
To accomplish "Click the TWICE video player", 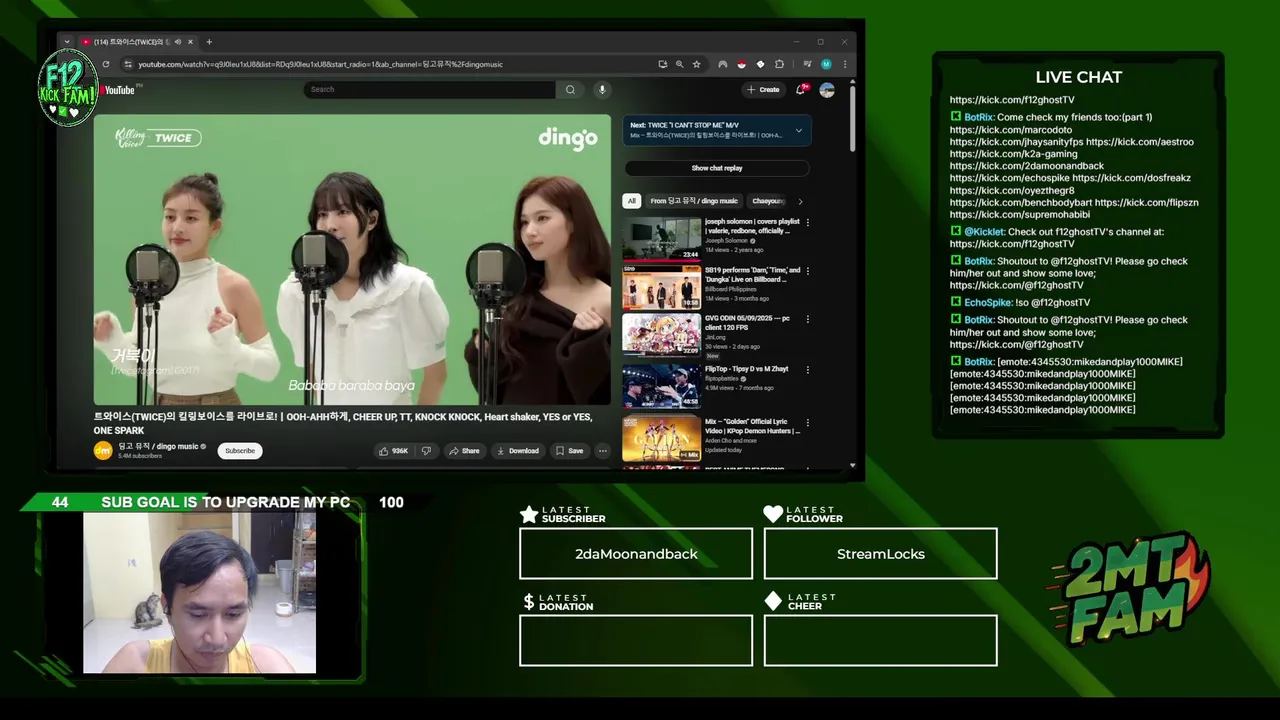I will click(352, 260).
